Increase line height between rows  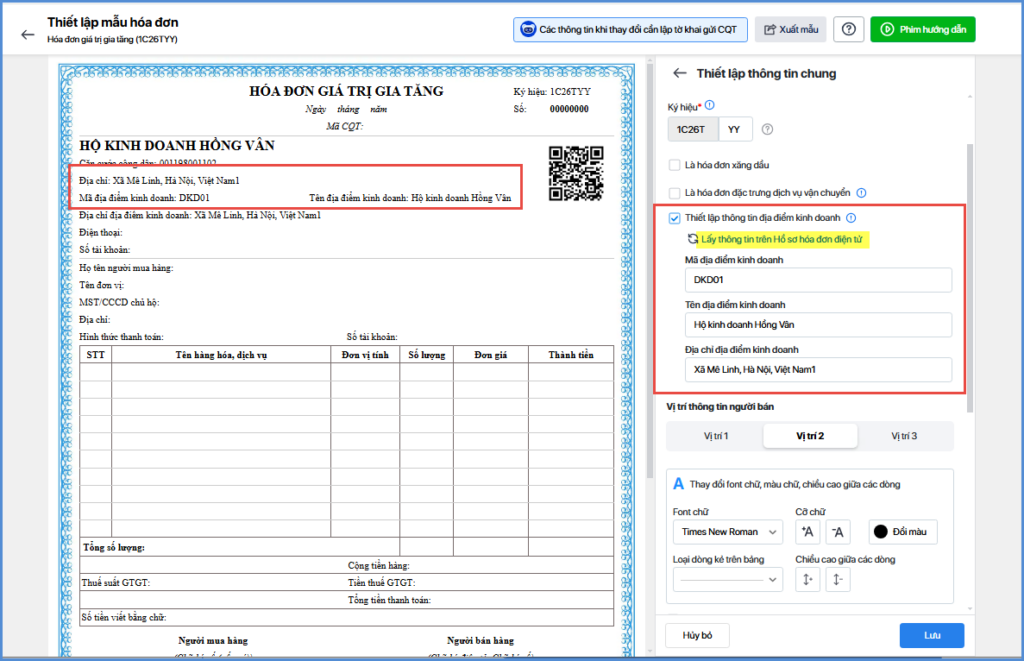808,579
